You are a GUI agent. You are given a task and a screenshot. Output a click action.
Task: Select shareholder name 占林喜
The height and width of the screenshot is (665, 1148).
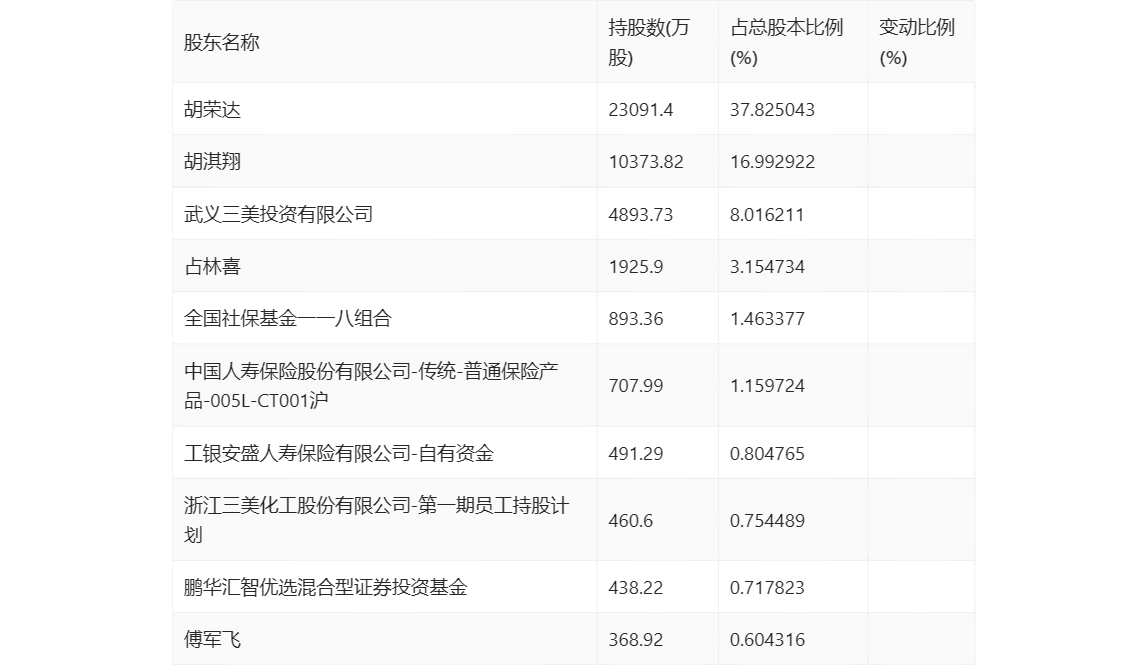212,267
